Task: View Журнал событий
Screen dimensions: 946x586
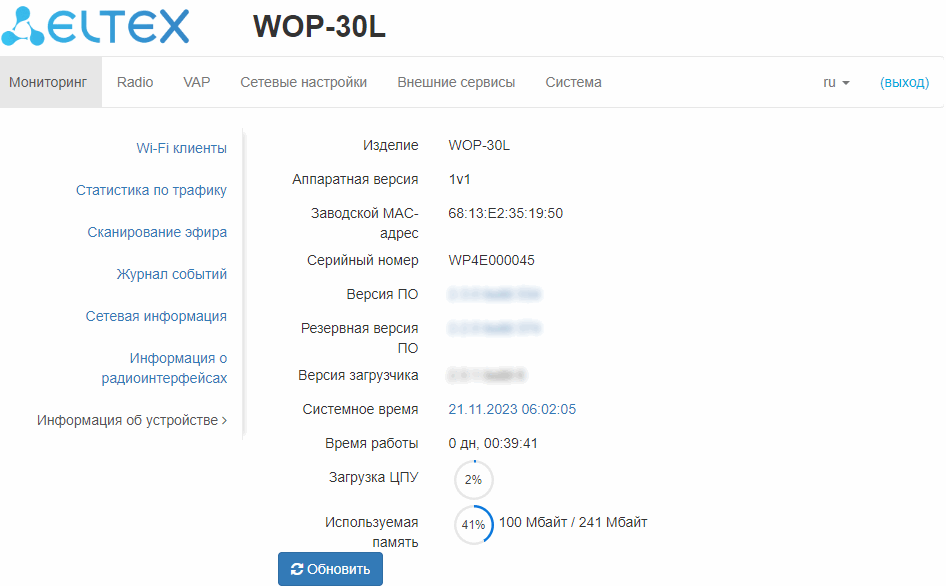Action: click(x=172, y=274)
